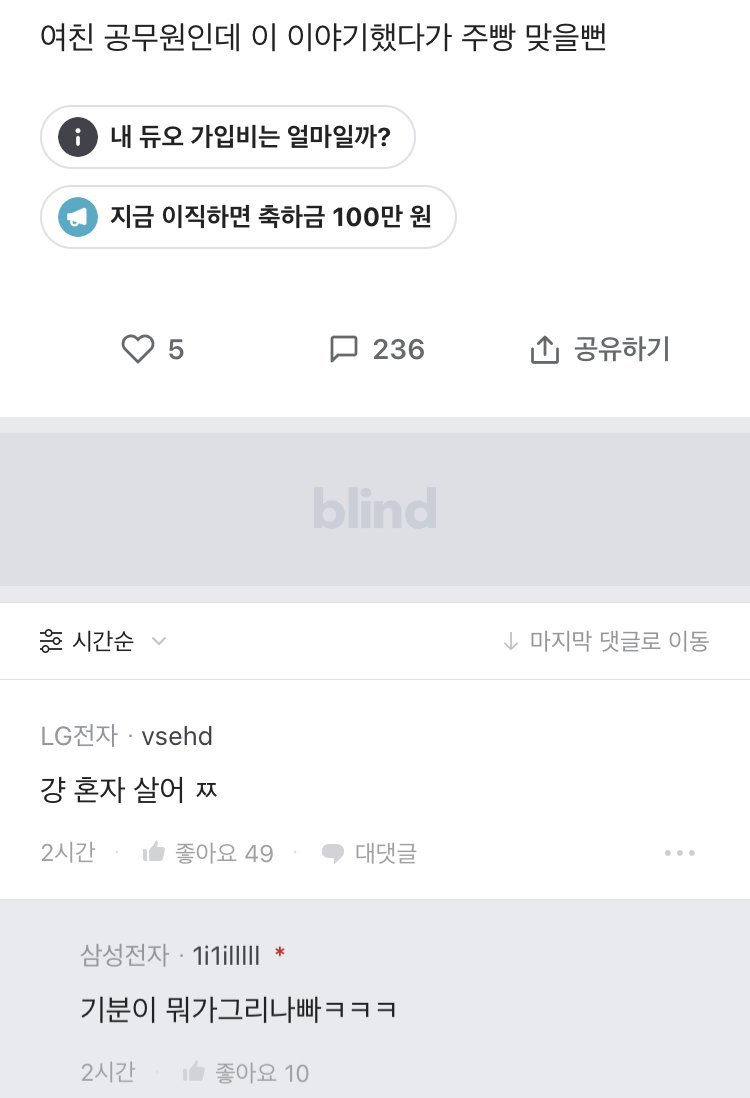Viewport: 750px width, 1098px height.
Task: Open the three-dot menu on vsehd comment
Action: 680,853
